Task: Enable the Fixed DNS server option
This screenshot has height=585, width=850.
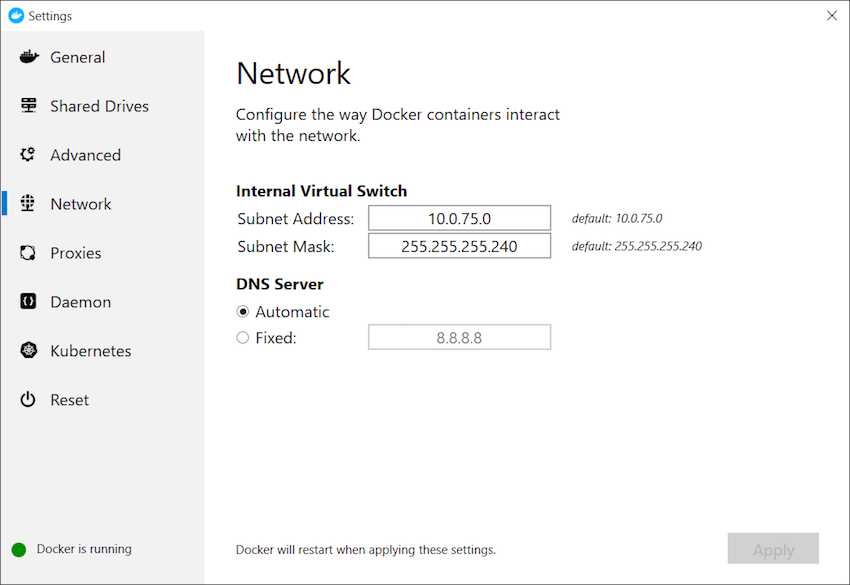Action: pyautogui.click(x=242, y=337)
